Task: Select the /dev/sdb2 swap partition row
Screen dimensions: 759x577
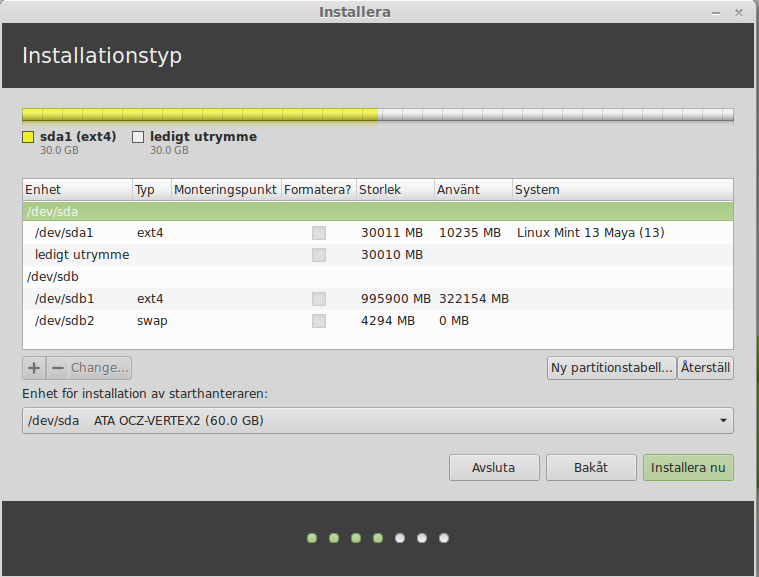Action: pos(378,320)
